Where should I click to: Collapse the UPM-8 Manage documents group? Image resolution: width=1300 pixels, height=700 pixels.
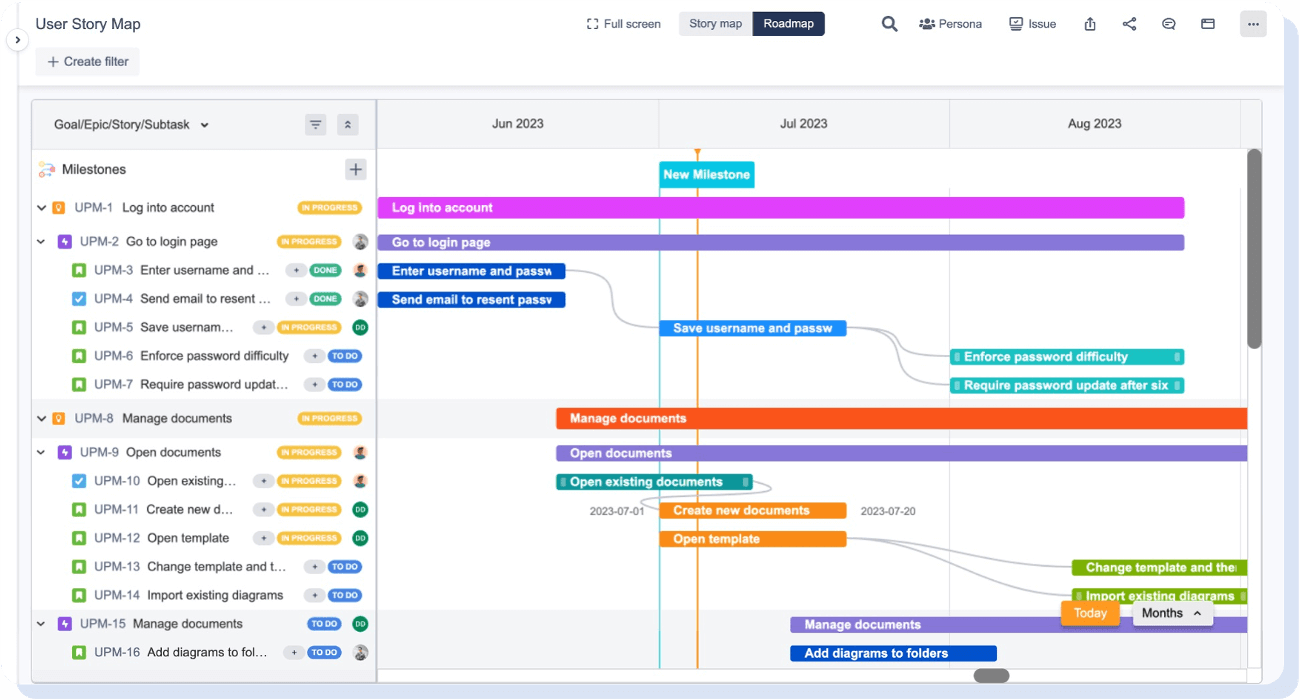42,418
